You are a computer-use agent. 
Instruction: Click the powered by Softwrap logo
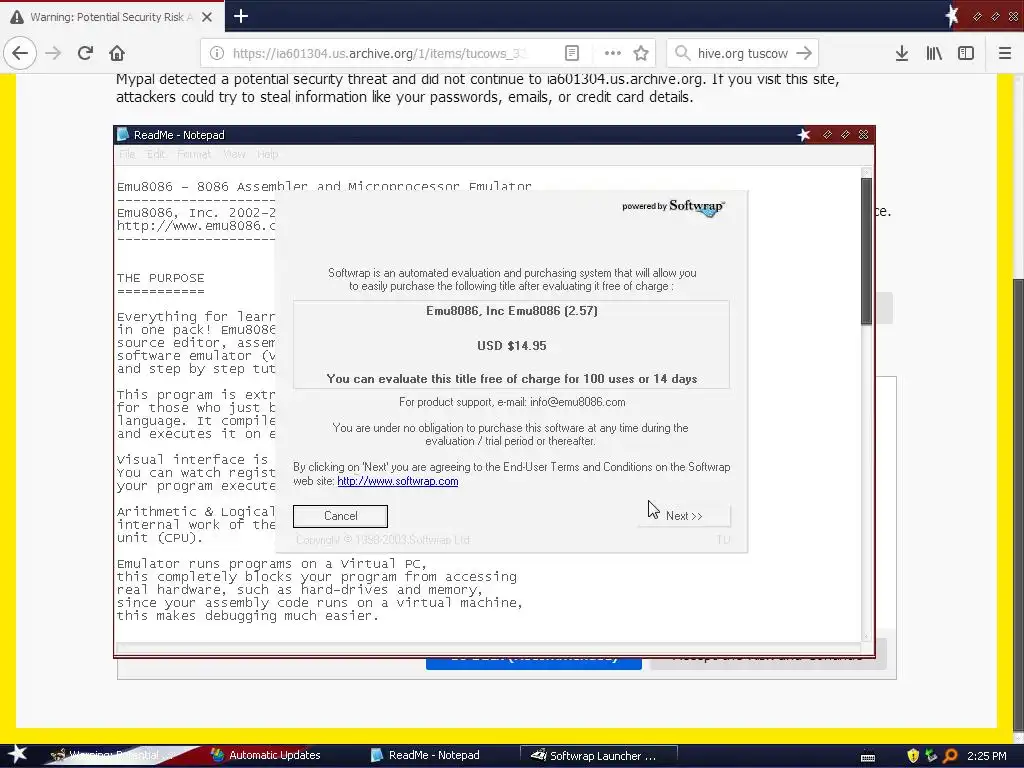click(673, 208)
